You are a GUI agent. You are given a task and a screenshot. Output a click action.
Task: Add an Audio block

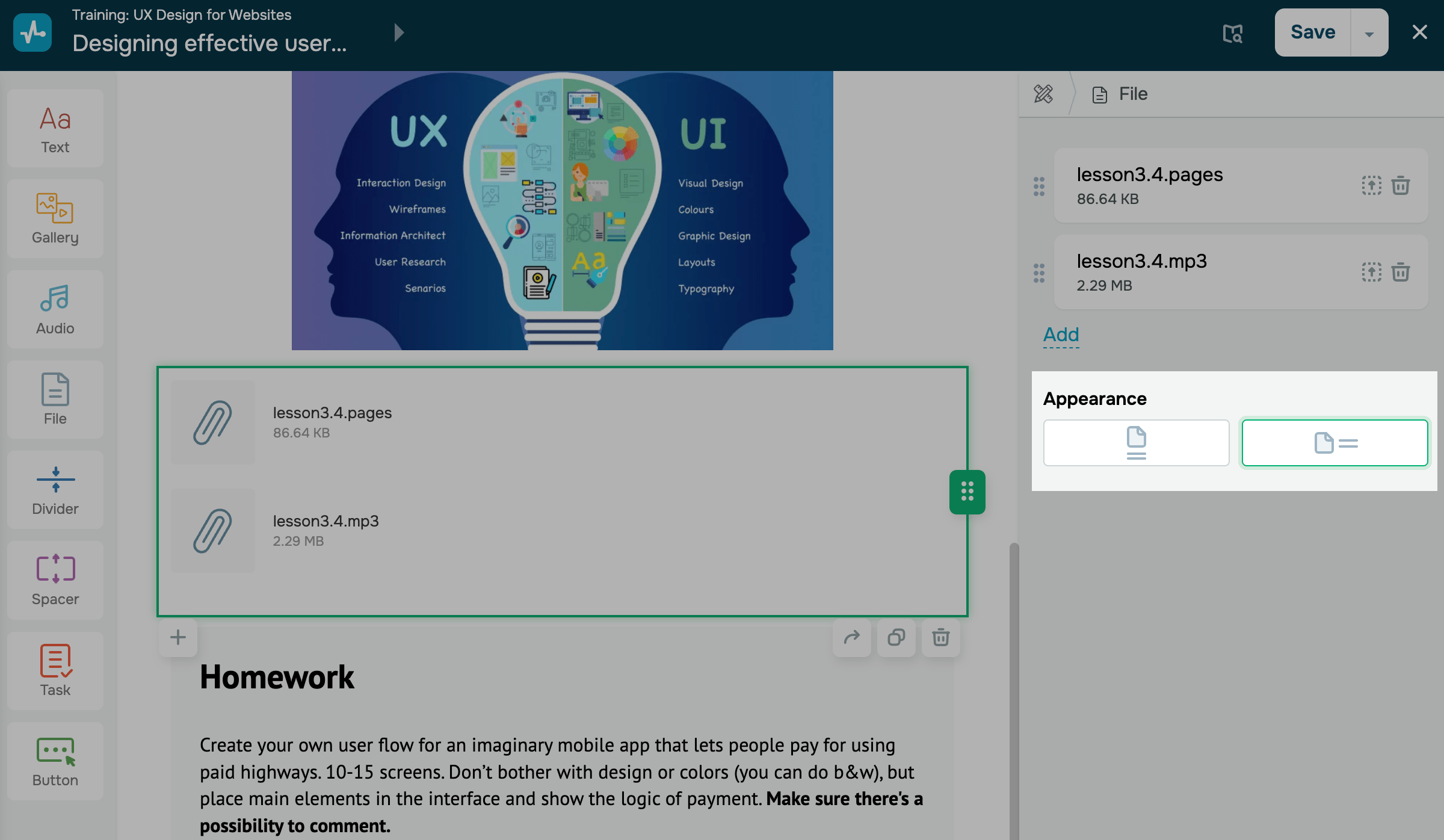(x=55, y=309)
